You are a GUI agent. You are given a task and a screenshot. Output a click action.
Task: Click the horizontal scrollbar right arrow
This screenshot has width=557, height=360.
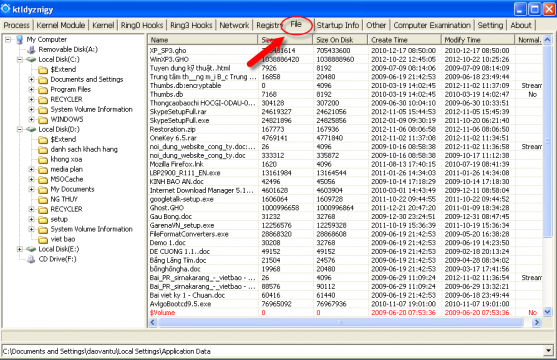tap(536, 322)
